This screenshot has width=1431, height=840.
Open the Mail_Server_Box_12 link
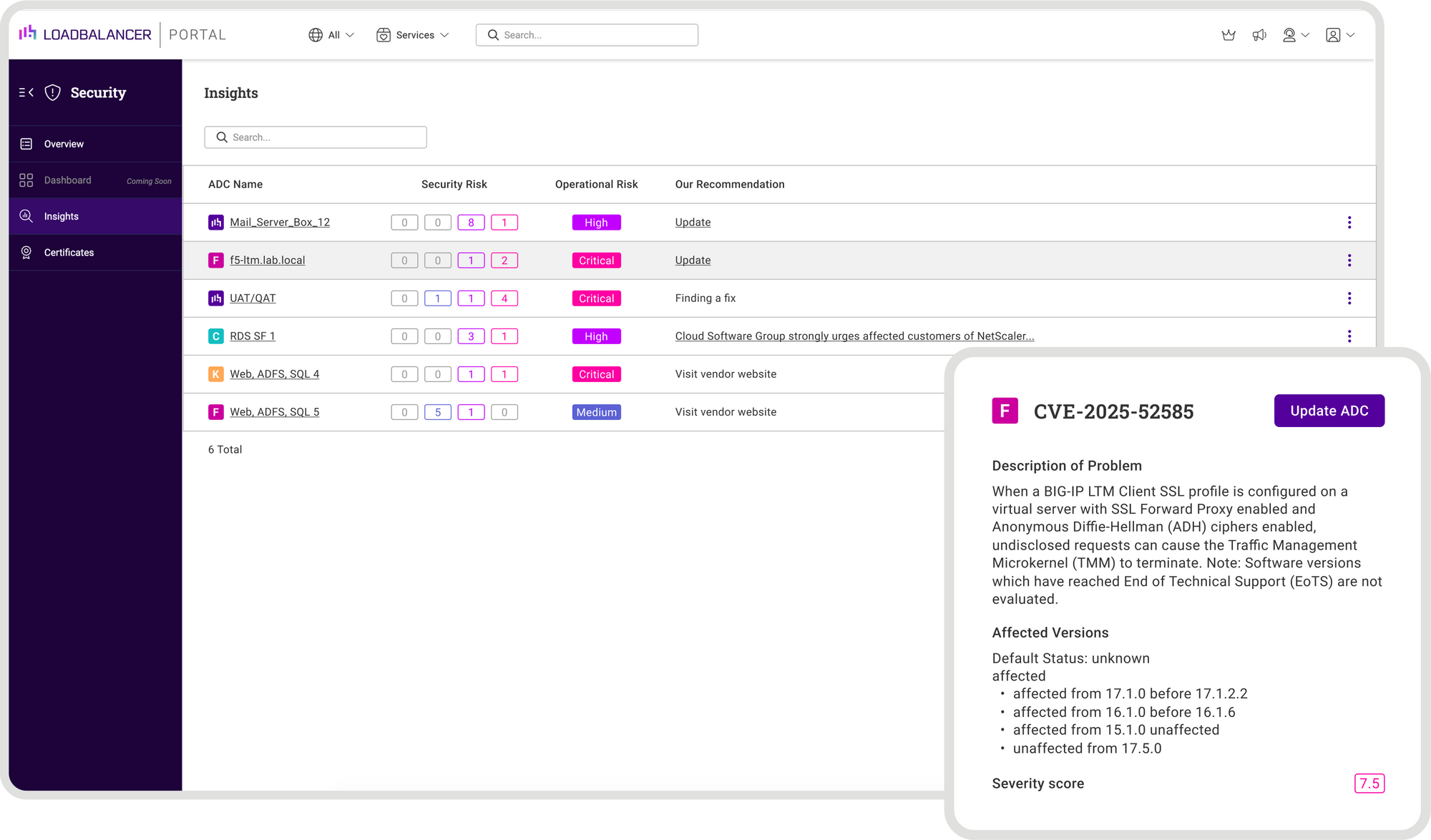pos(280,223)
